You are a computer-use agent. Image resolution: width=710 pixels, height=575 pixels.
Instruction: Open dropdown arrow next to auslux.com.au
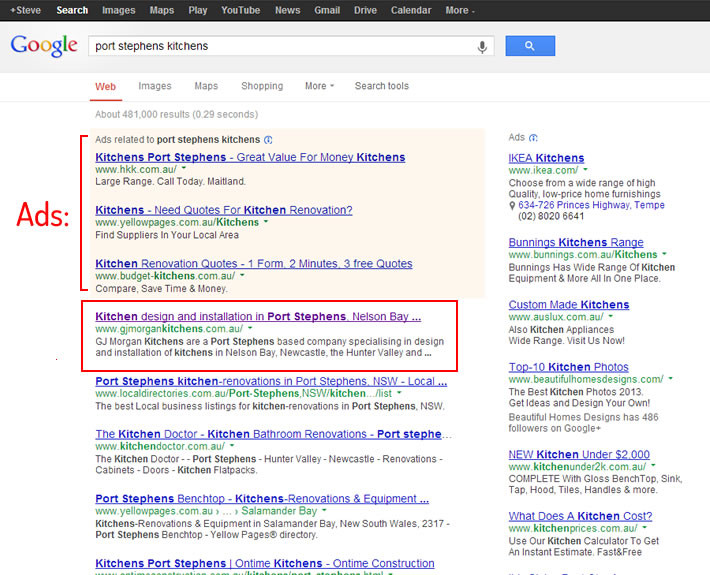(611, 316)
